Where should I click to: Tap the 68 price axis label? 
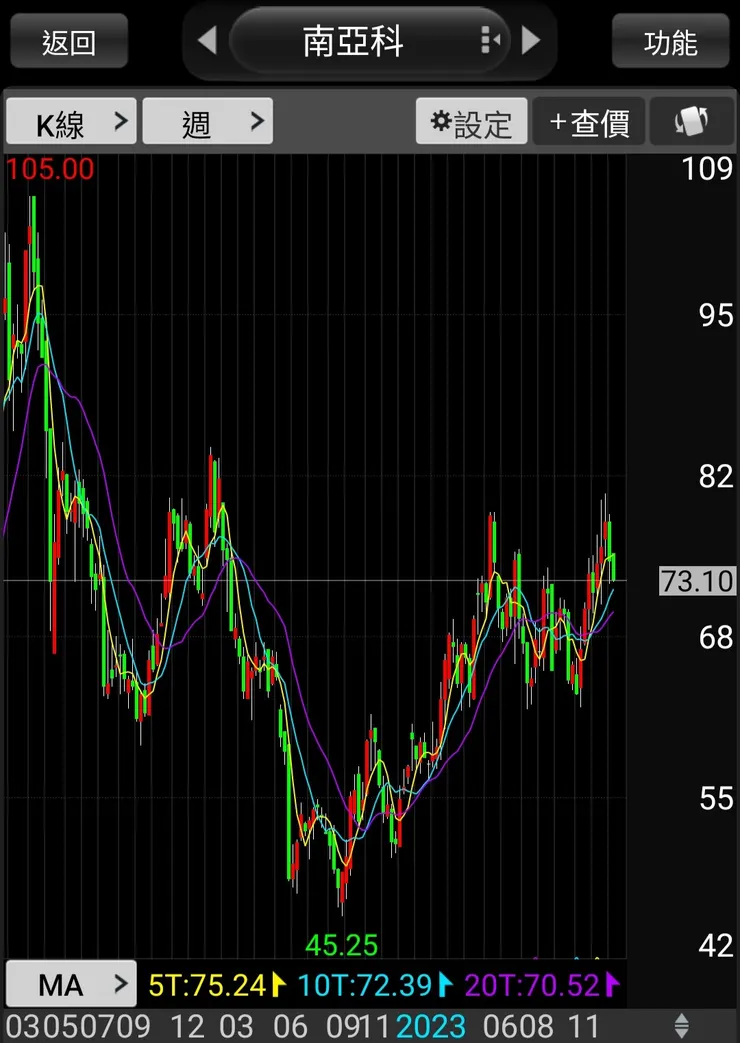point(716,637)
